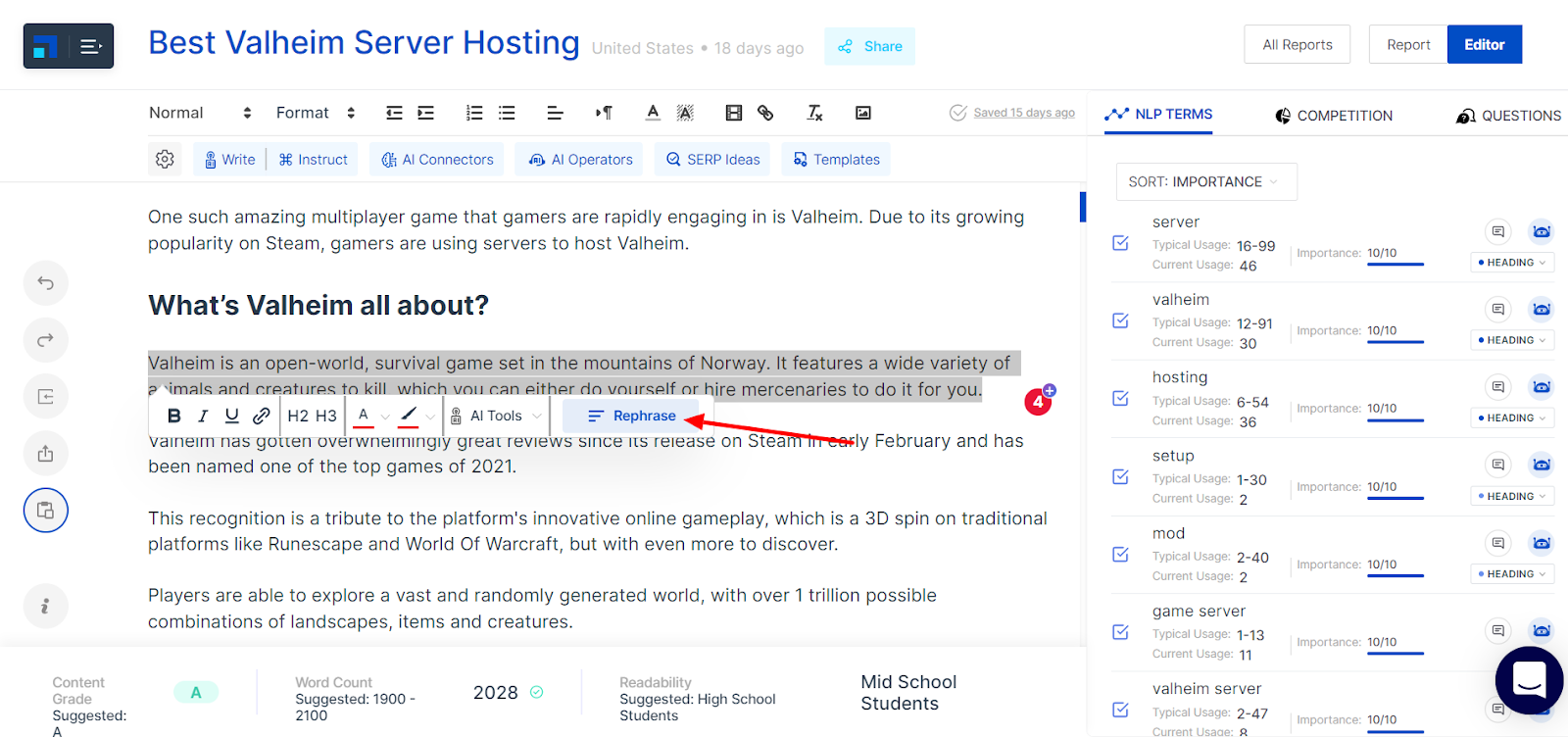Click Saved 15 days ago link

(x=1024, y=113)
